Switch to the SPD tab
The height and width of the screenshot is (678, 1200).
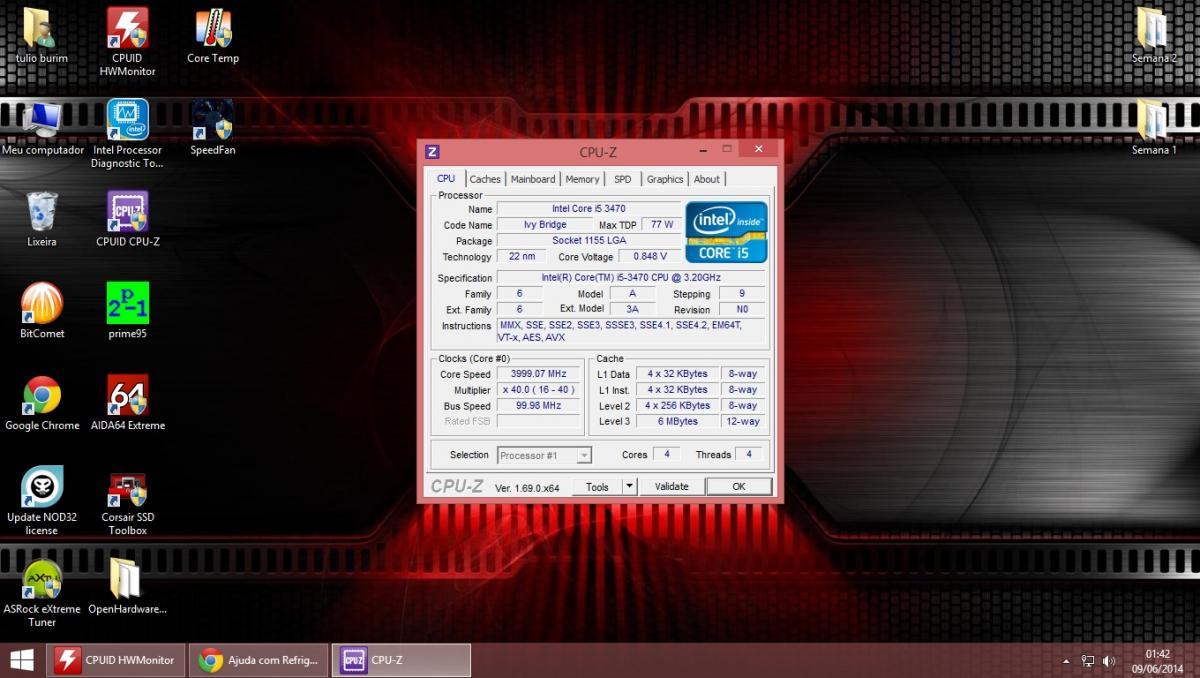click(623, 179)
